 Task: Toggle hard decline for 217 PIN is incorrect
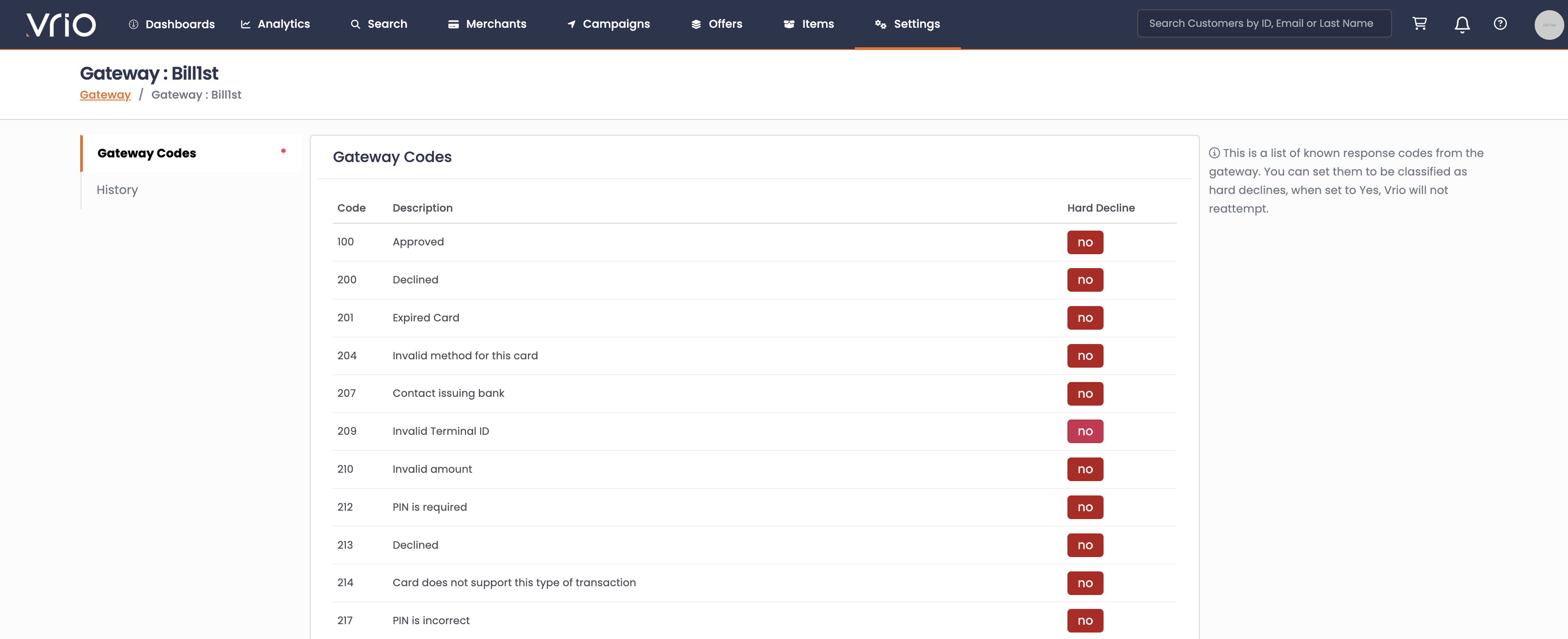pos(1085,621)
